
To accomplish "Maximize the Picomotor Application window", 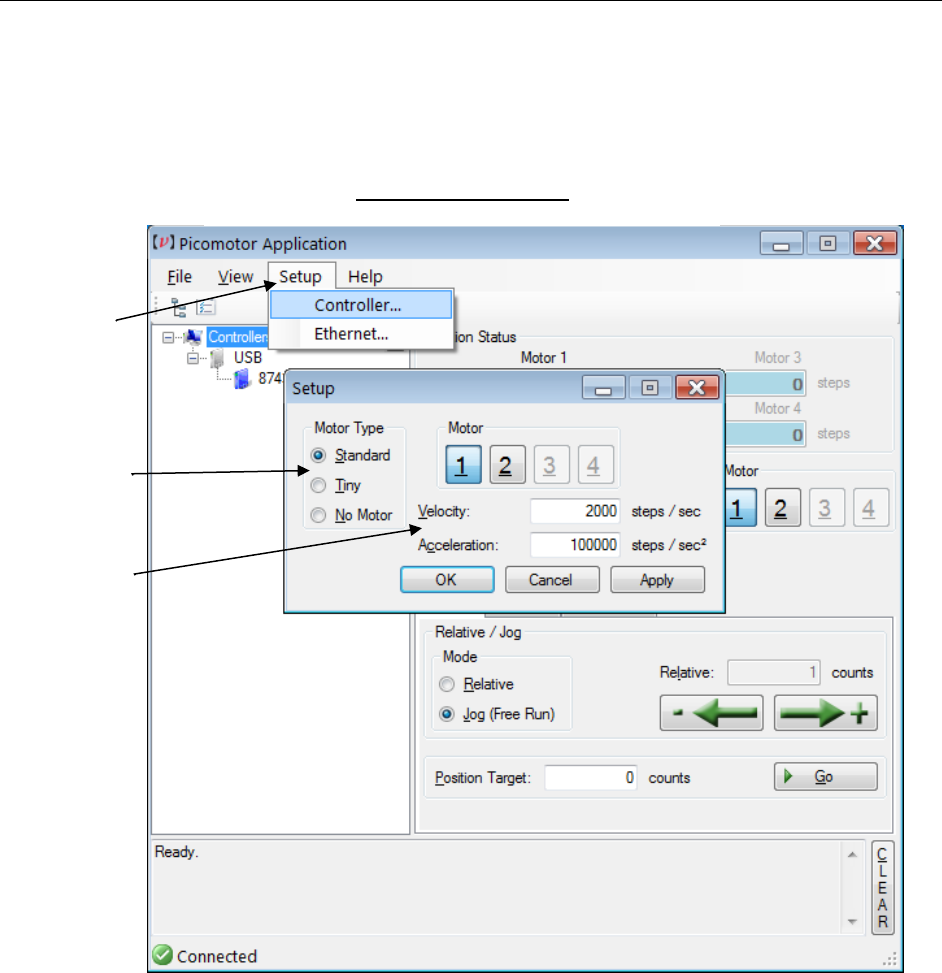I will pyautogui.click(x=828, y=243).
